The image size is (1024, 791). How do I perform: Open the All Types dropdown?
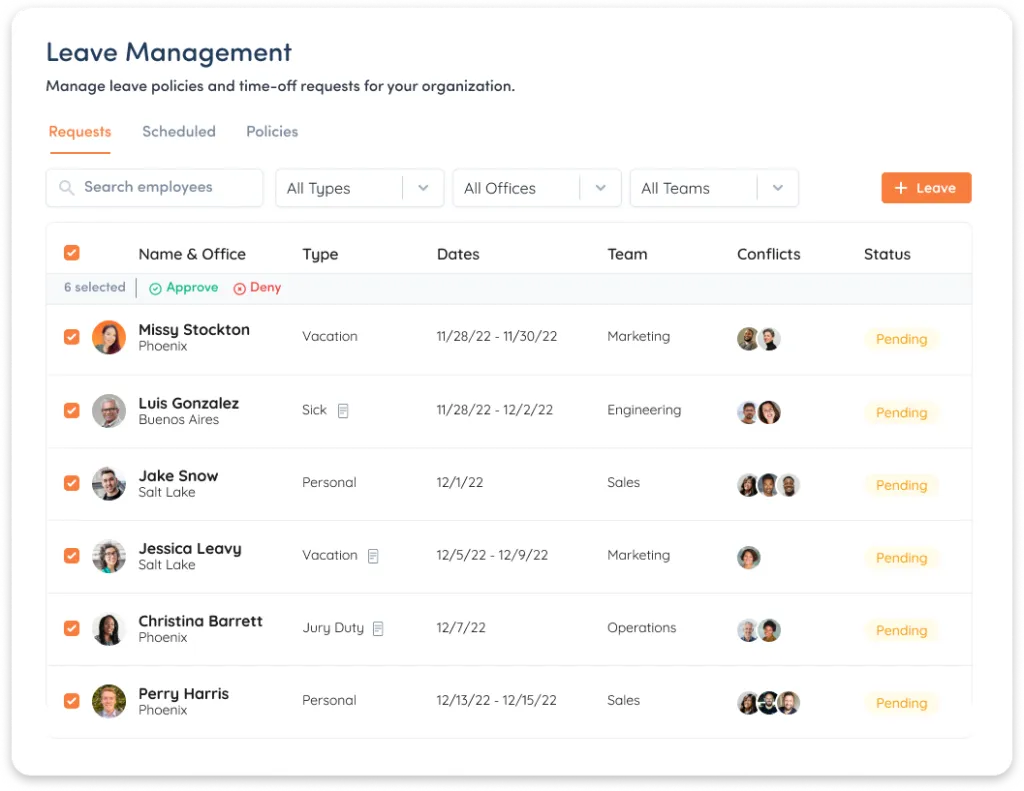point(359,188)
